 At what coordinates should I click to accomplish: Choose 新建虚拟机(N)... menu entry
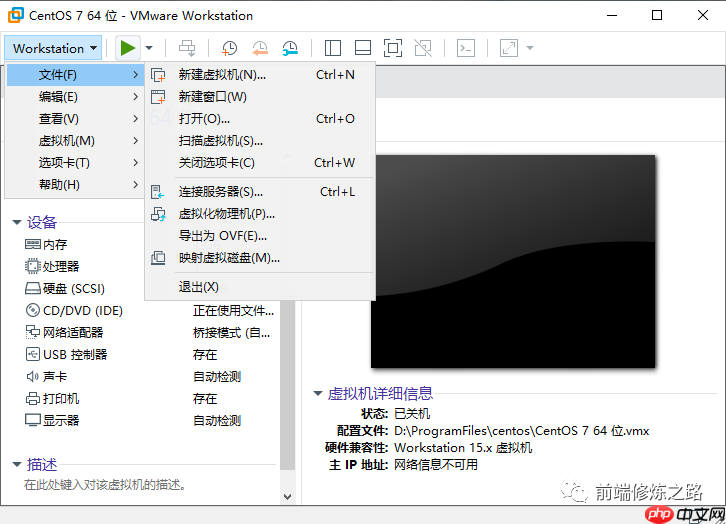click(x=260, y=75)
